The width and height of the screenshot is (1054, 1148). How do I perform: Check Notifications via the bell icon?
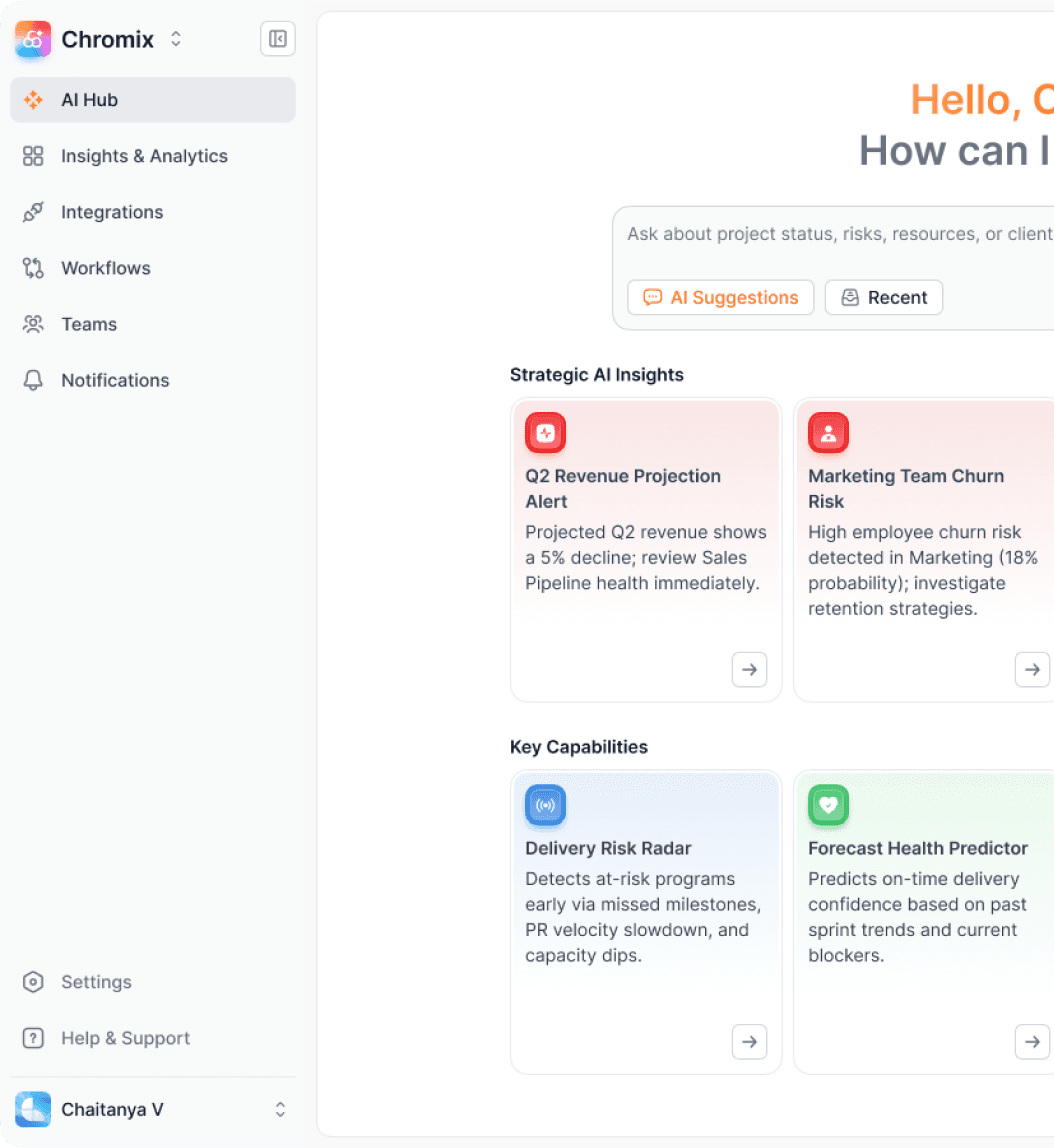point(33,380)
